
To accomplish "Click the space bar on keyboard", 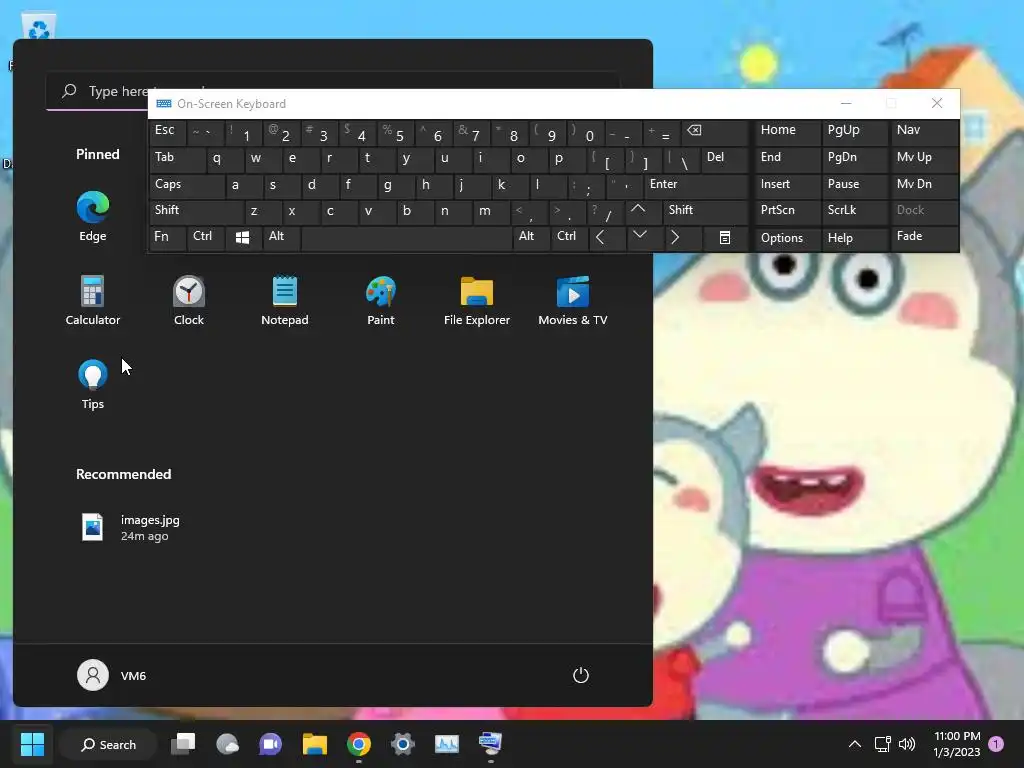I will (407, 238).
